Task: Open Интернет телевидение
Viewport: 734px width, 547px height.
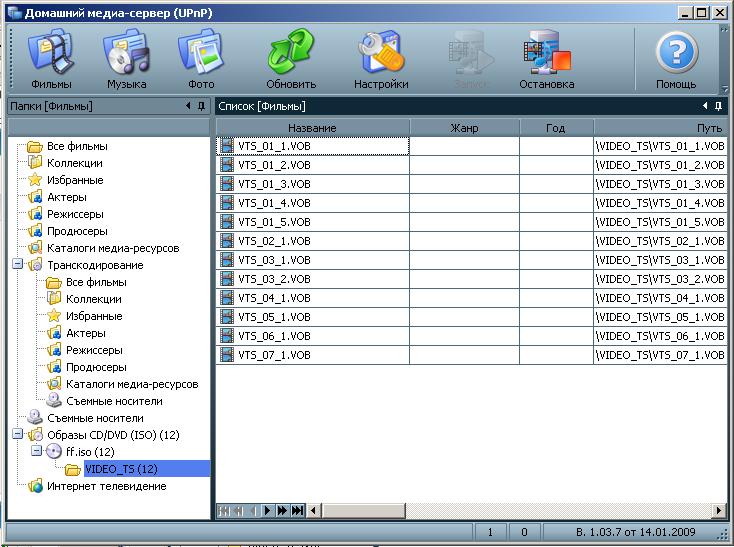Action: (106, 486)
